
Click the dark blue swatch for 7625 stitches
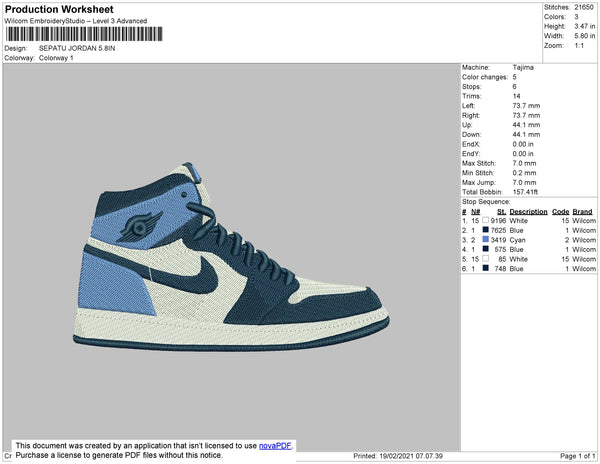click(x=486, y=230)
